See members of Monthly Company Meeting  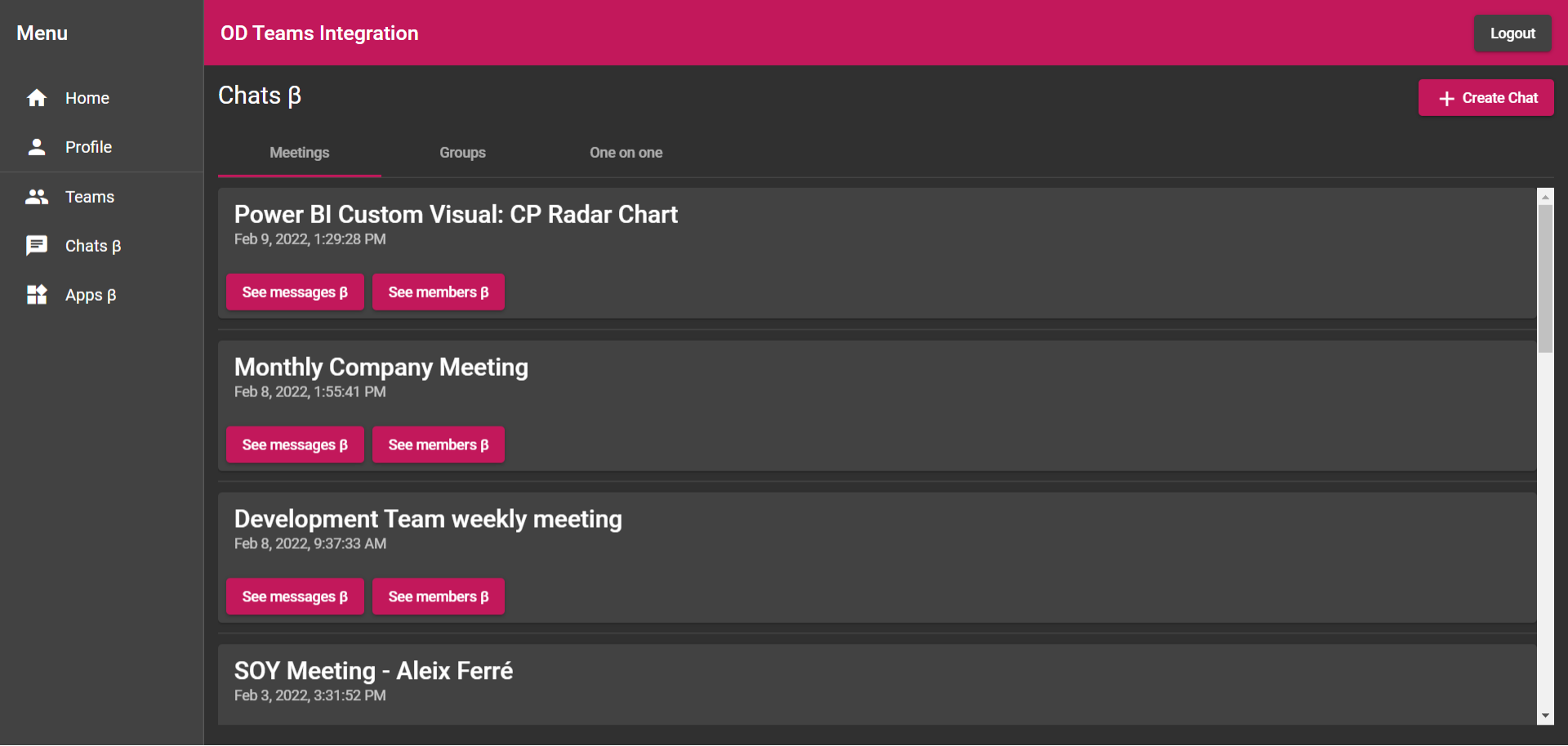pos(439,445)
